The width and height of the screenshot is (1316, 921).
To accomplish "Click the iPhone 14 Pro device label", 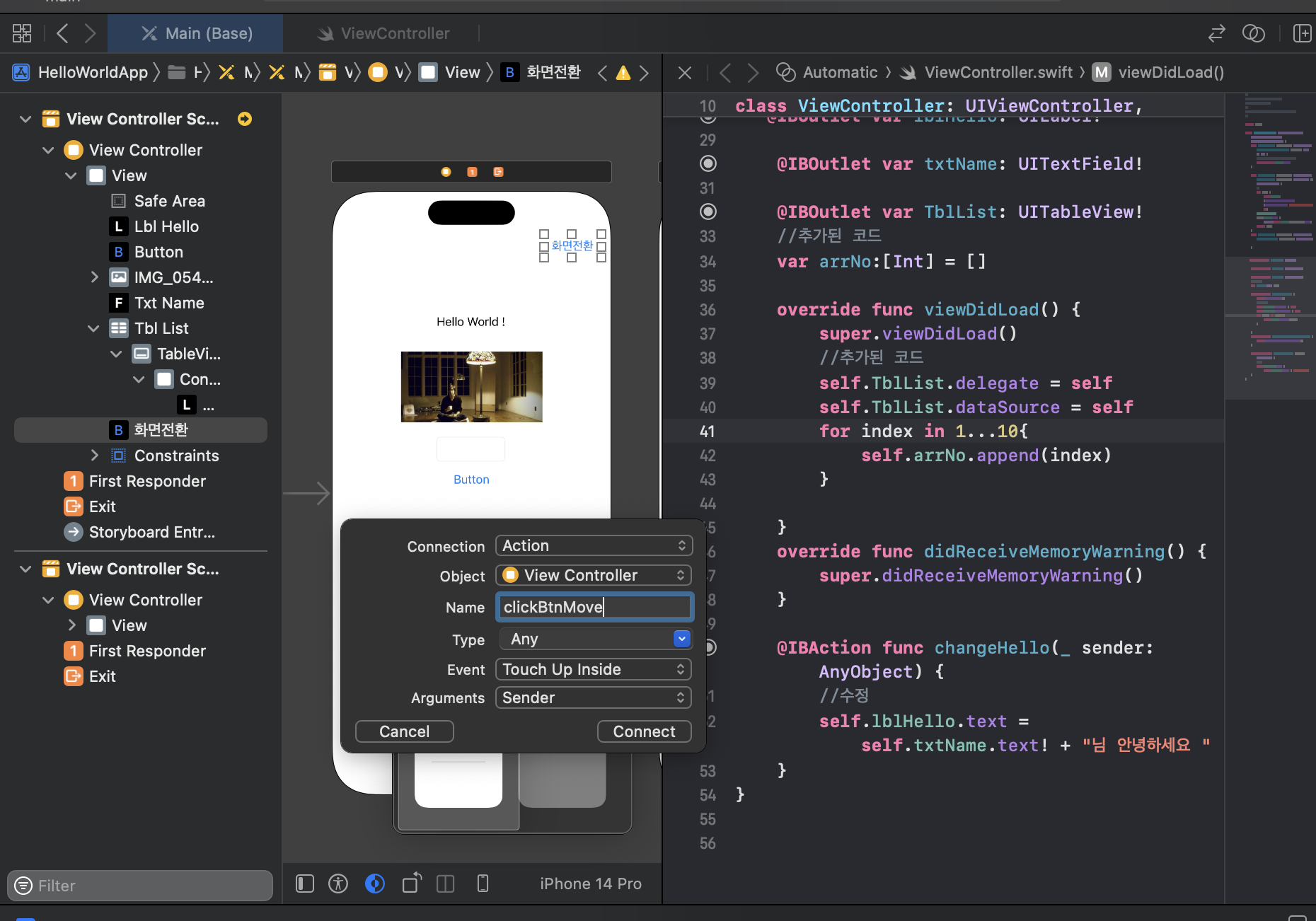I will [x=591, y=884].
